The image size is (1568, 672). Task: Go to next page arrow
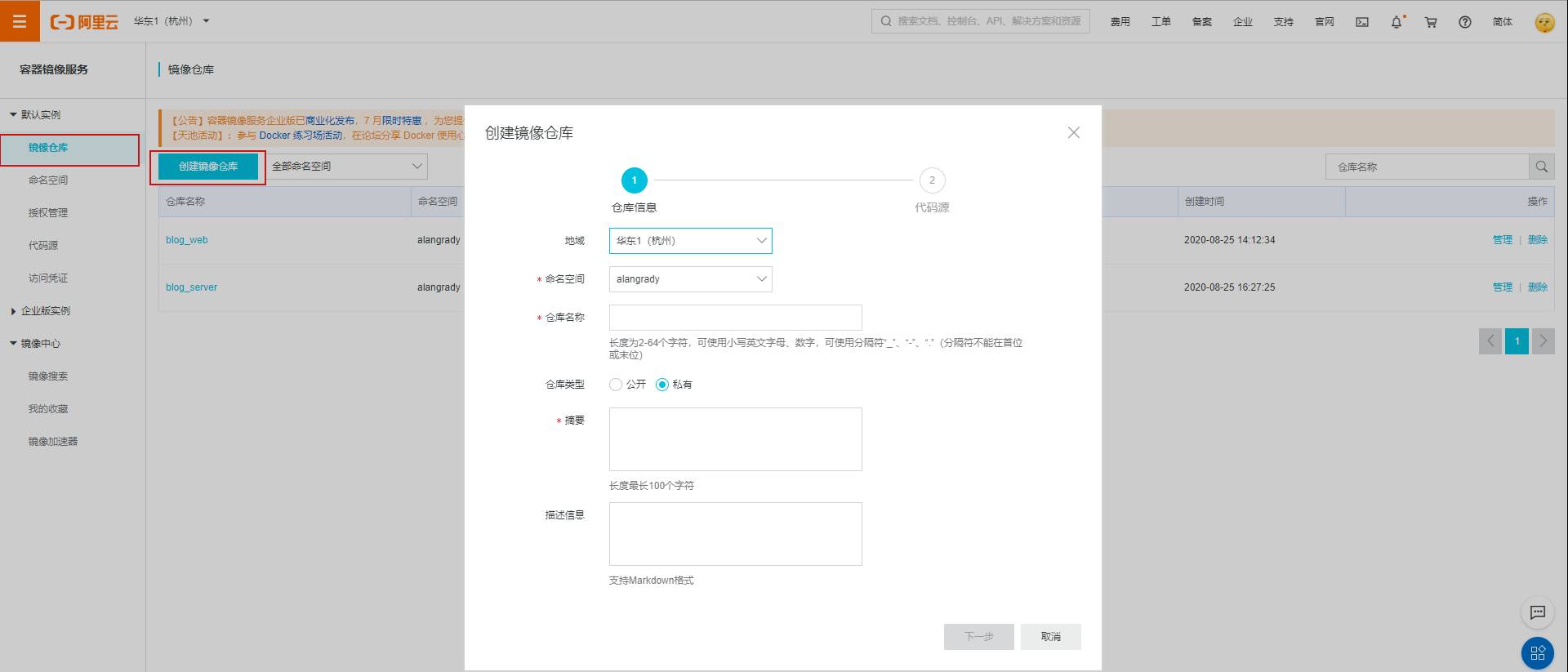pos(1543,341)
